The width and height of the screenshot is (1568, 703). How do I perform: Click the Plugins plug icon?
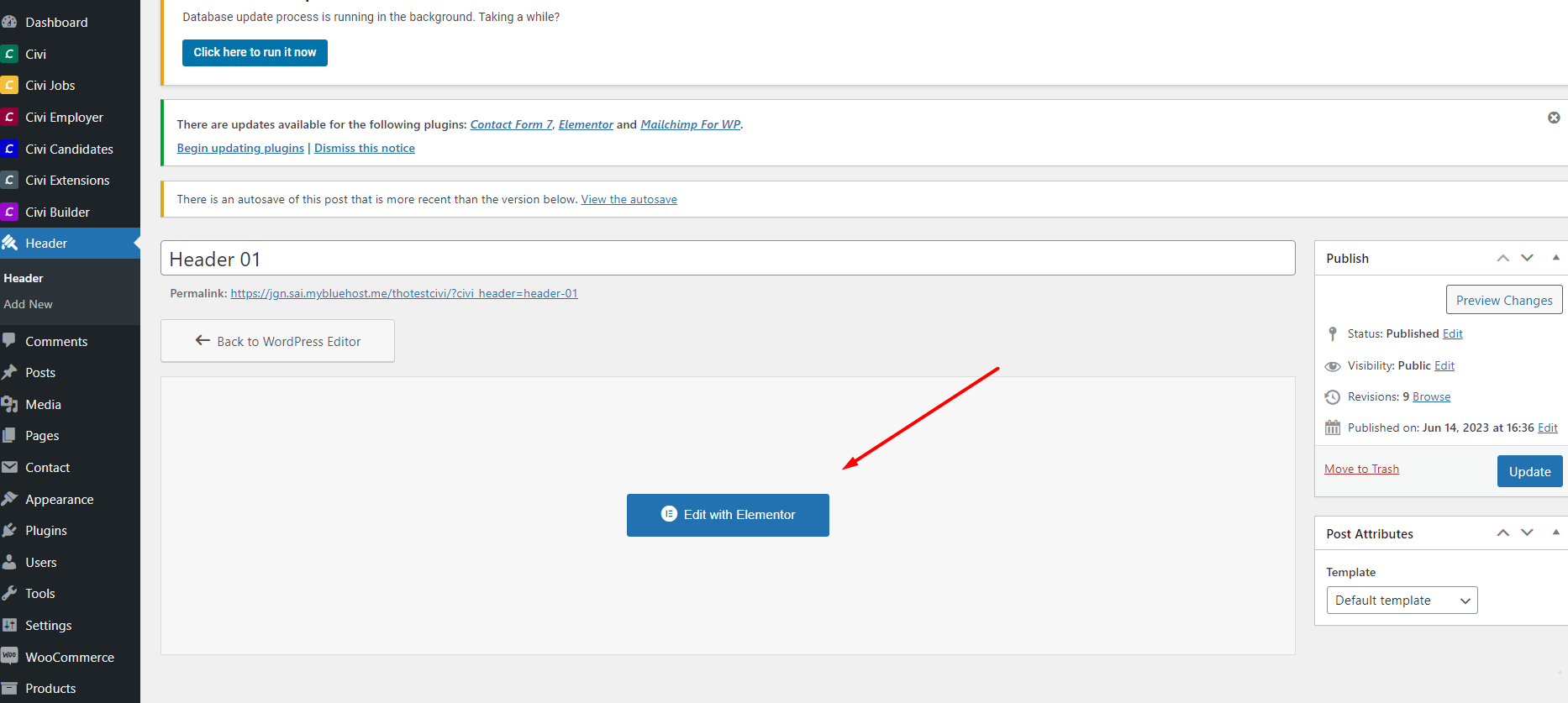[x=9, y=530]
